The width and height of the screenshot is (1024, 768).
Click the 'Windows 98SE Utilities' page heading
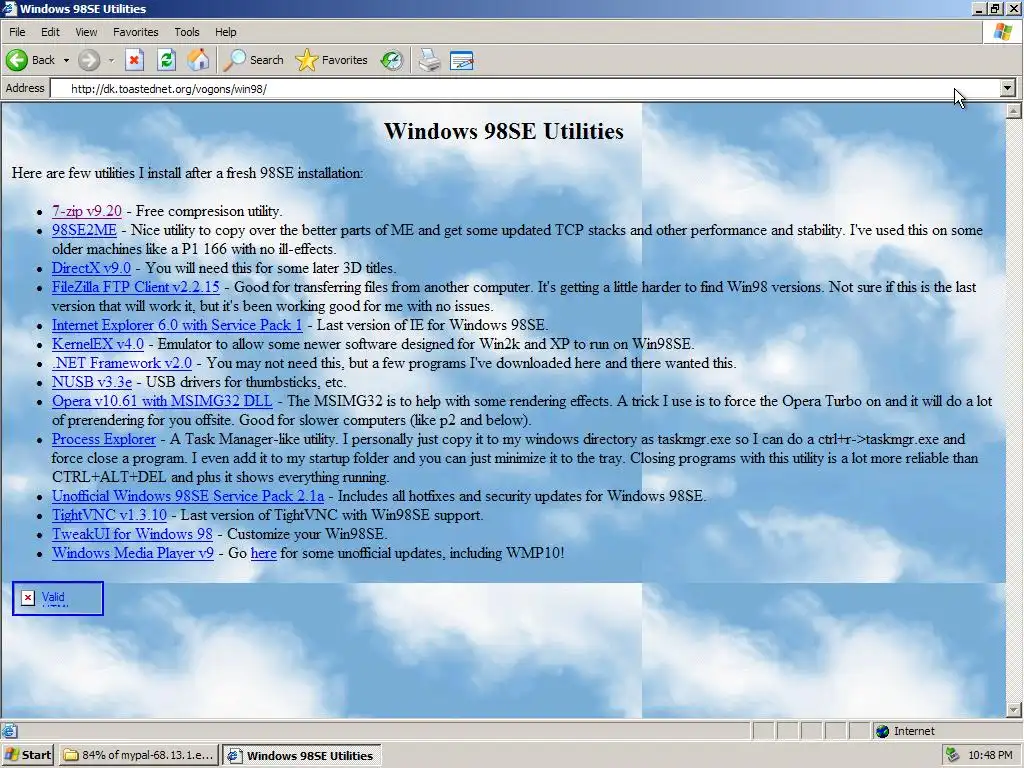(504, 131)
